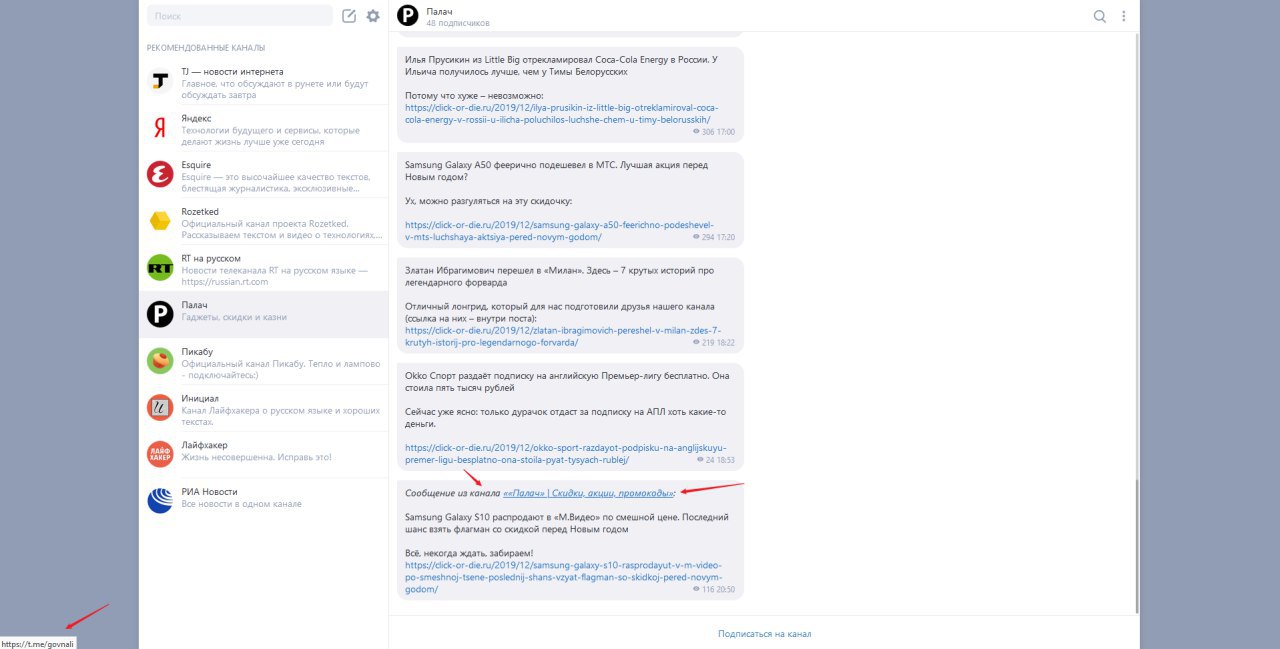The width and height of the screenshot is (1280, 649).
Task: Select the Пикабу channel title
Action: point(197,352)
